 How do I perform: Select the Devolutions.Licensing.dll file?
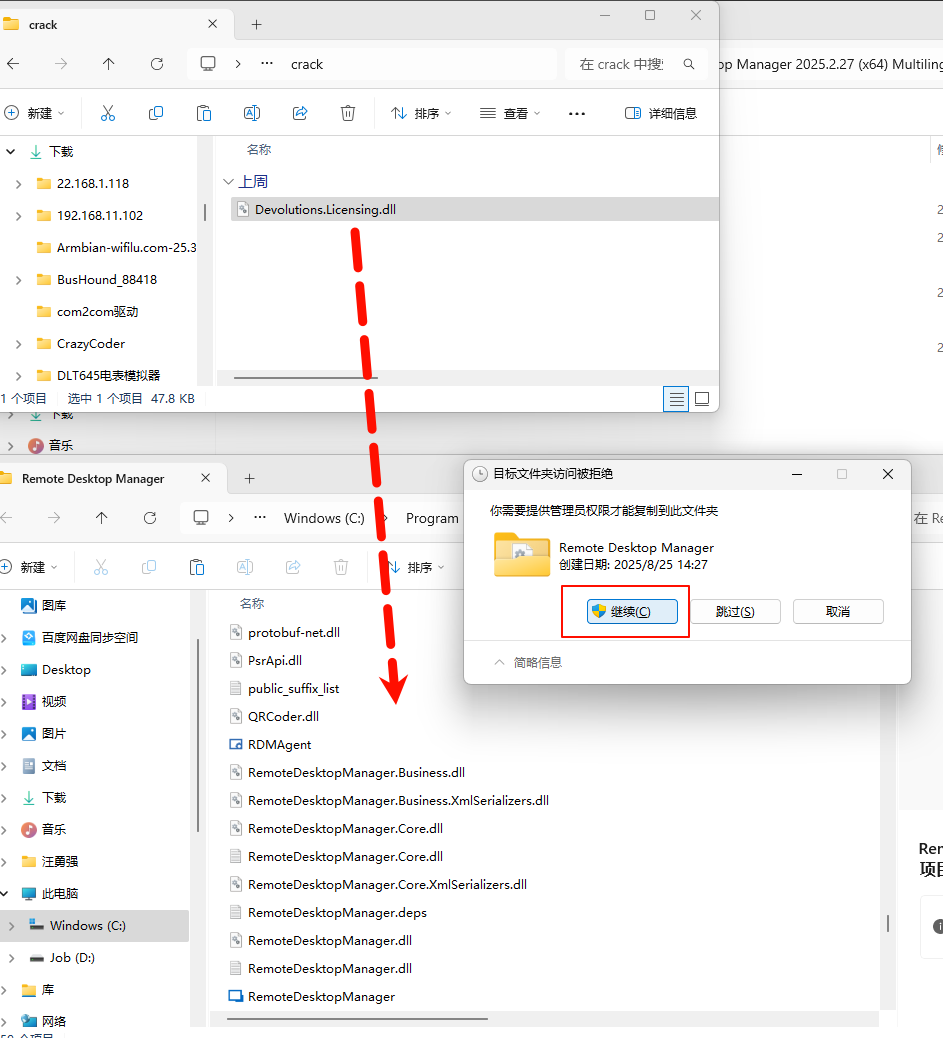(x=474, y=209)
